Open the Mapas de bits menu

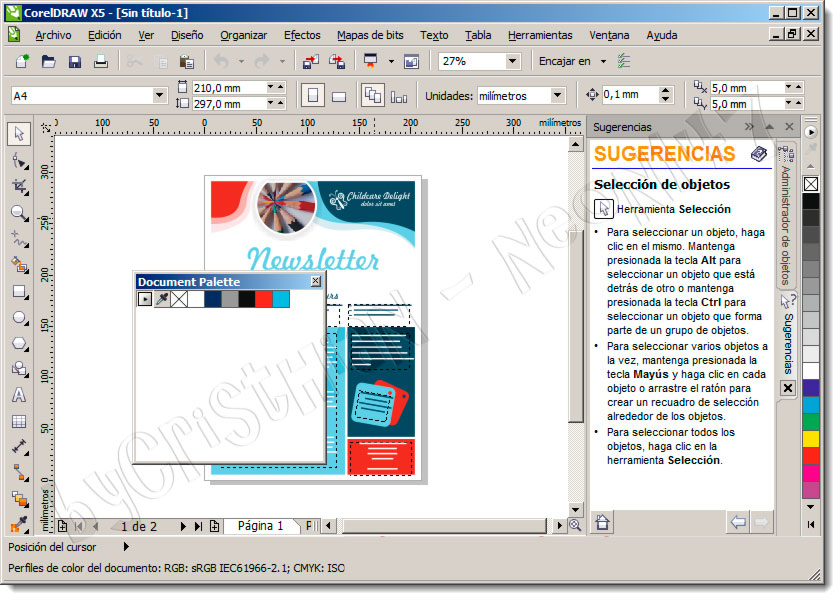[x=370, y=35]
